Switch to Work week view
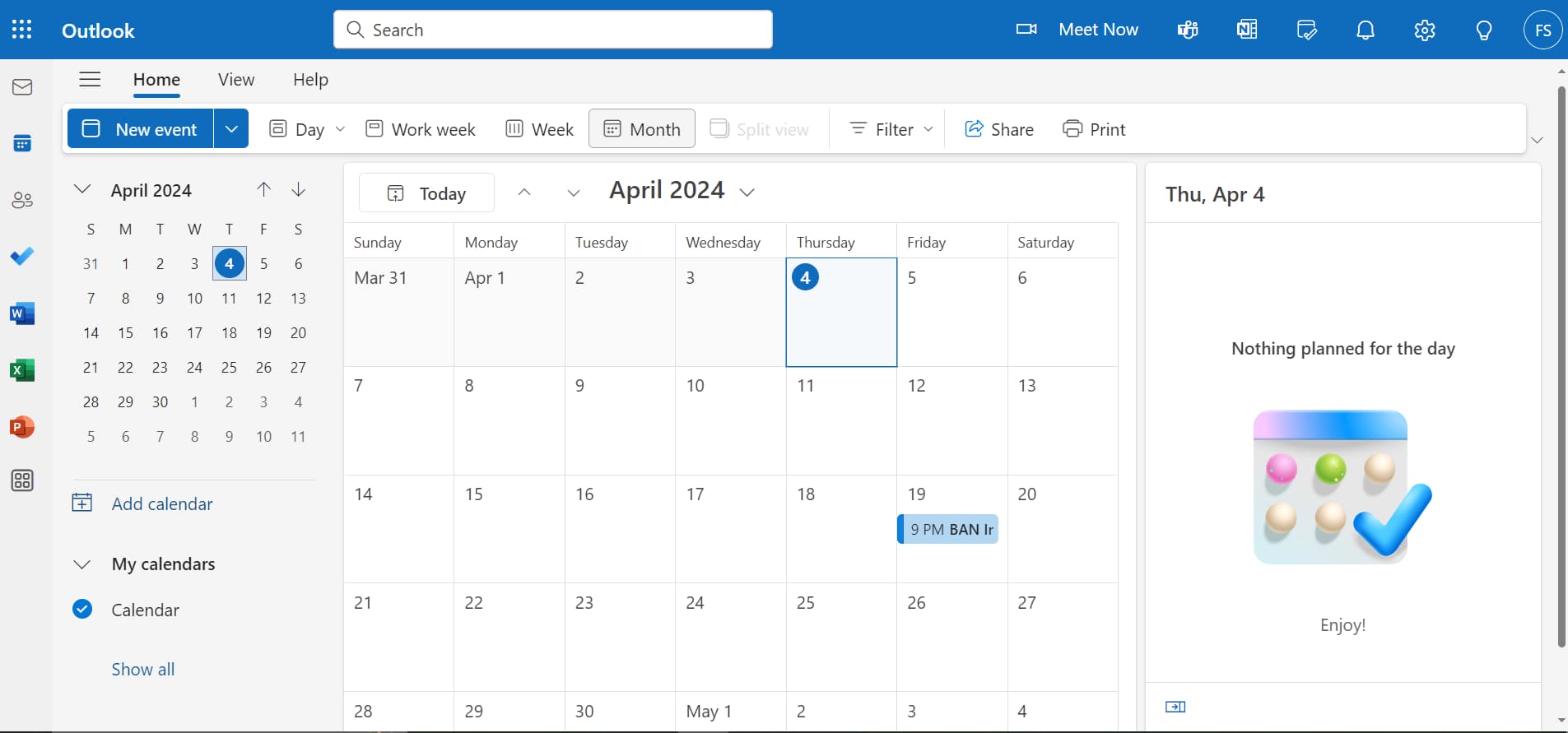The width and height of the screenshot is (1568, 733). pos(421,129)
